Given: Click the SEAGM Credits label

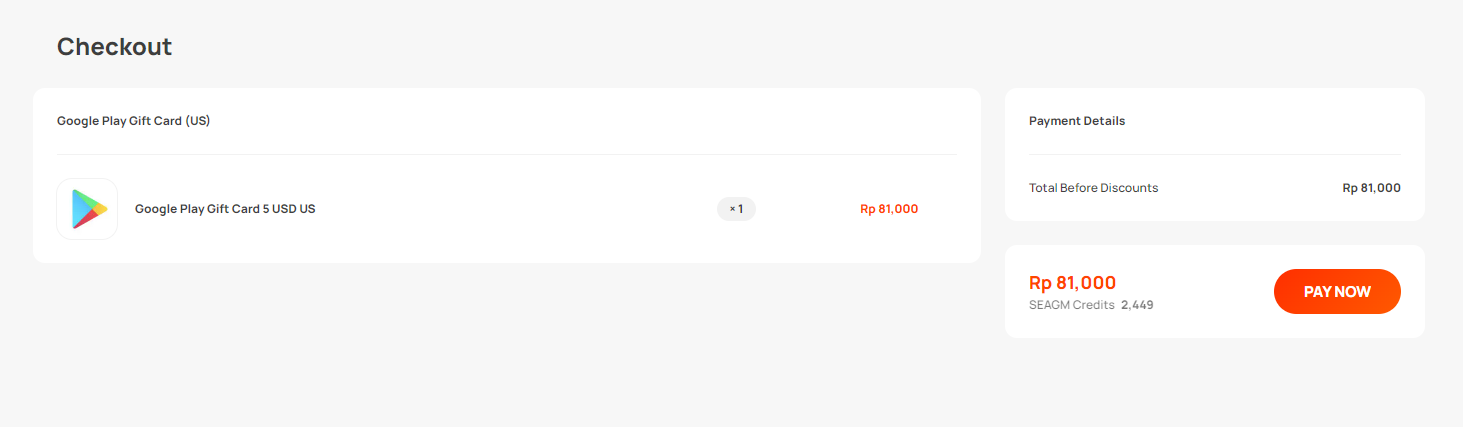Looking at the screenshot, I should (1071, 305).
